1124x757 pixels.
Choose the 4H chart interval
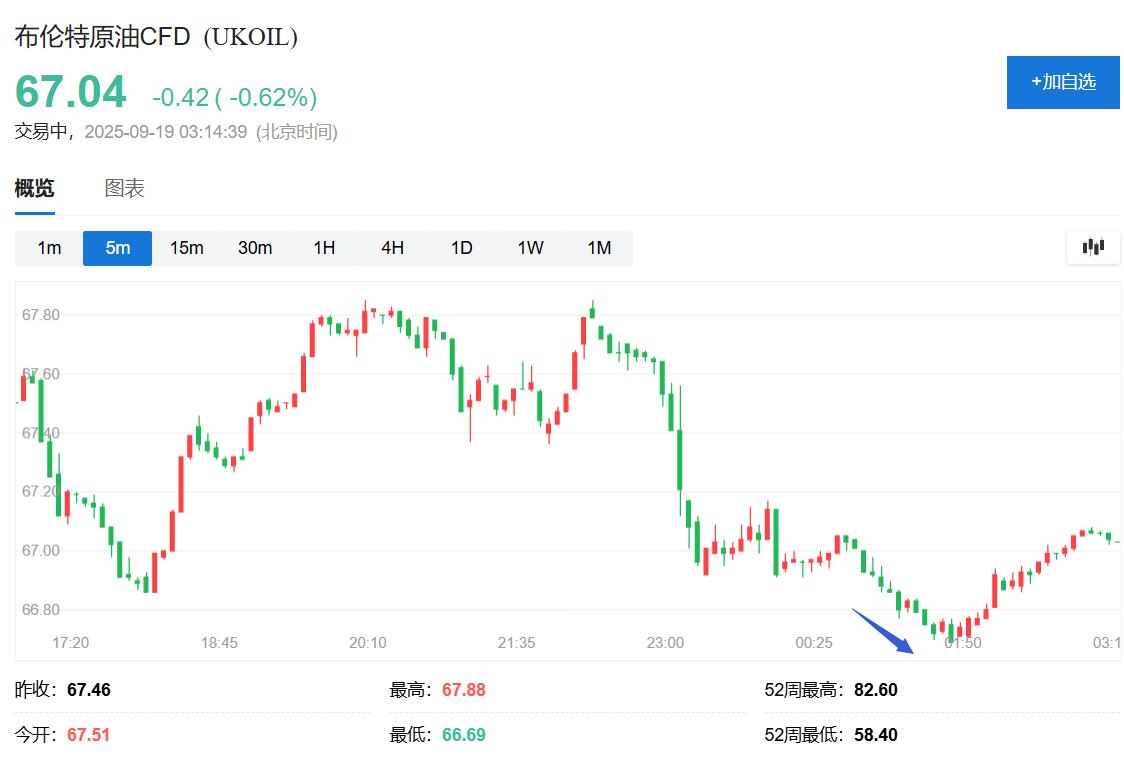[x=392, y=248]
